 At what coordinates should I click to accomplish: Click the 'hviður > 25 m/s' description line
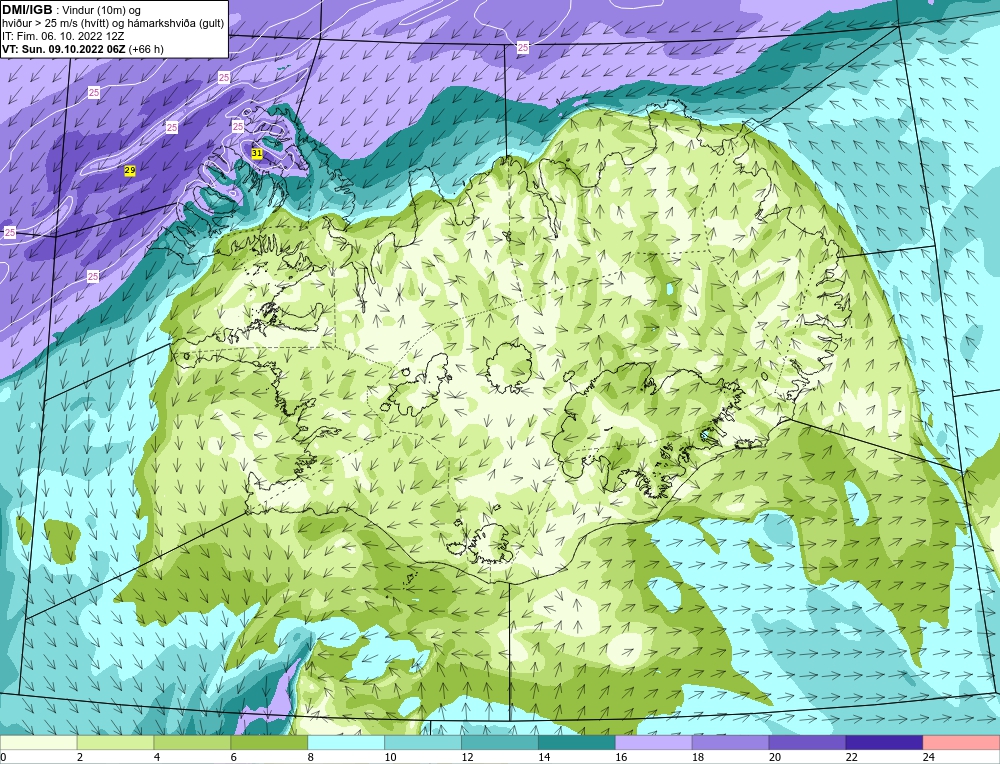coord(114,24)
